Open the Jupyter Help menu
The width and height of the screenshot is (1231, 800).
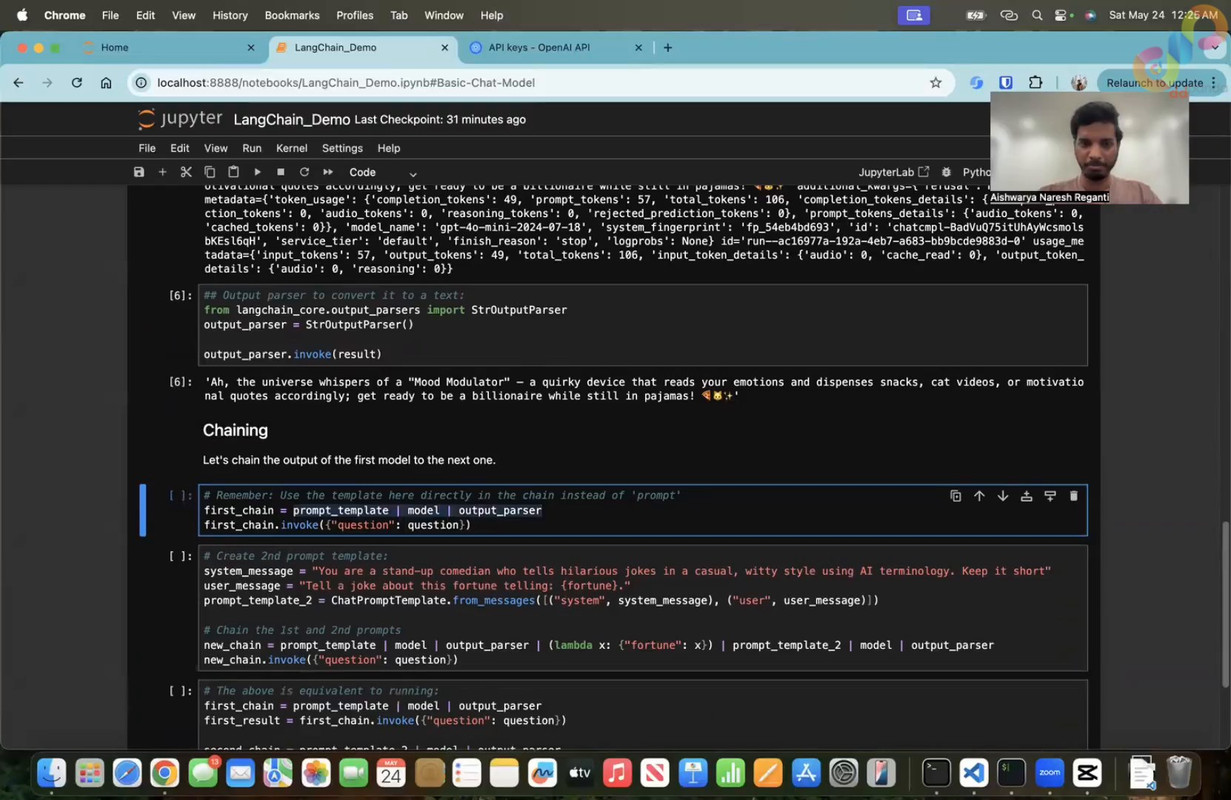point(389,148)
